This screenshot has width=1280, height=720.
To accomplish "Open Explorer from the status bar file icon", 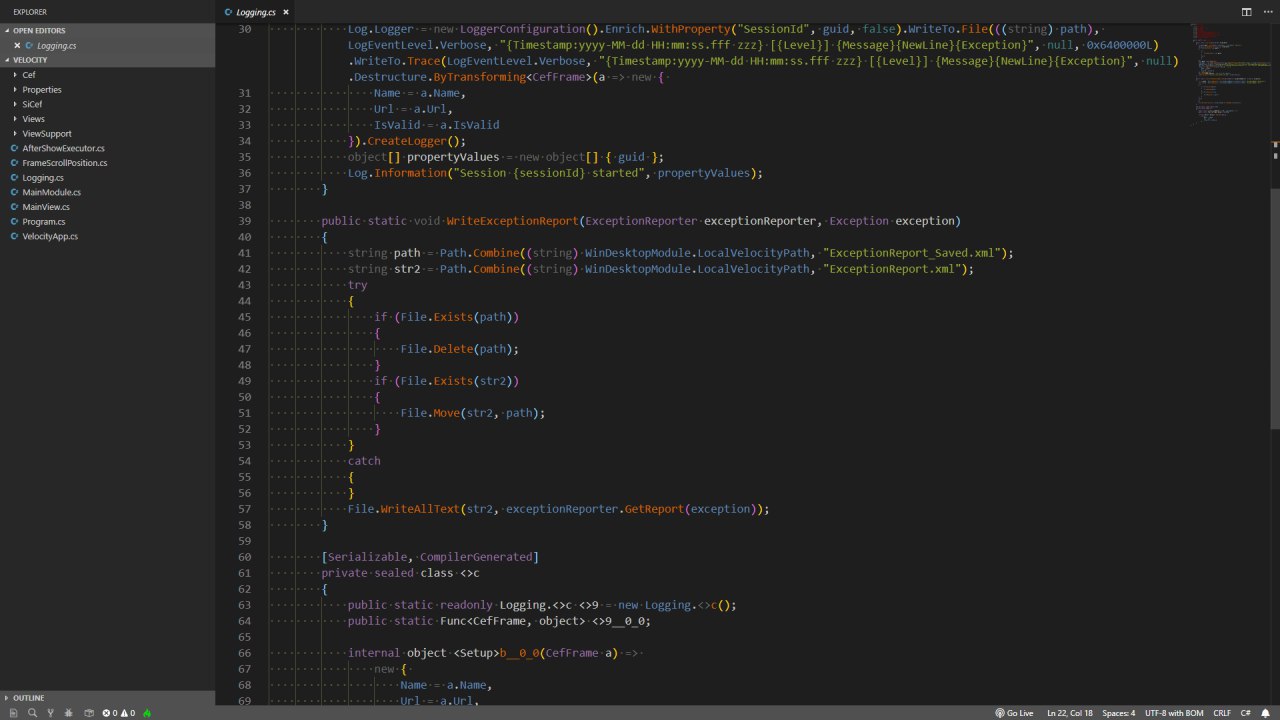I will [14, 713].
